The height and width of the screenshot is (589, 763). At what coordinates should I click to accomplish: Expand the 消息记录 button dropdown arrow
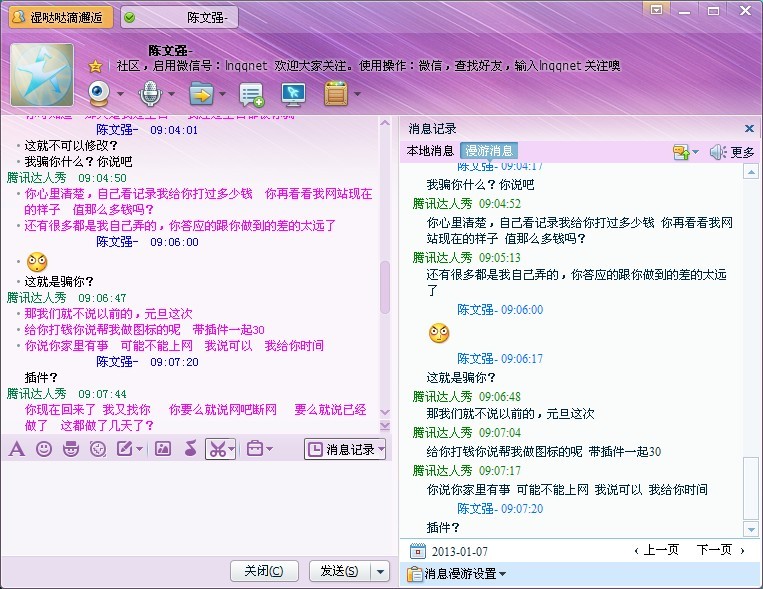click(x=381, y=449)
